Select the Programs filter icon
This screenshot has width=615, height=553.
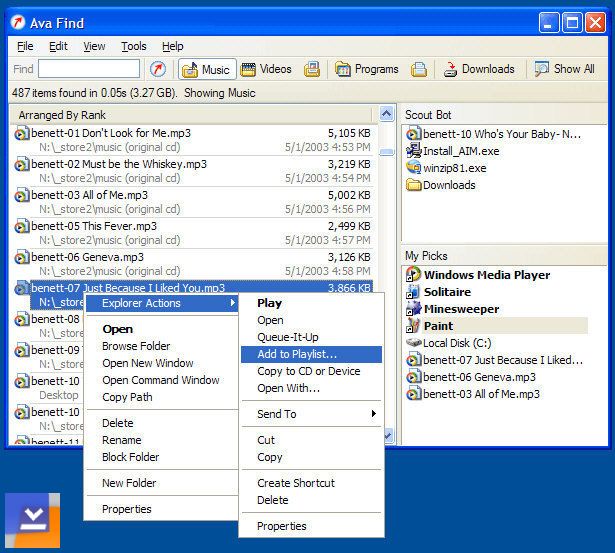coord(343,69)
